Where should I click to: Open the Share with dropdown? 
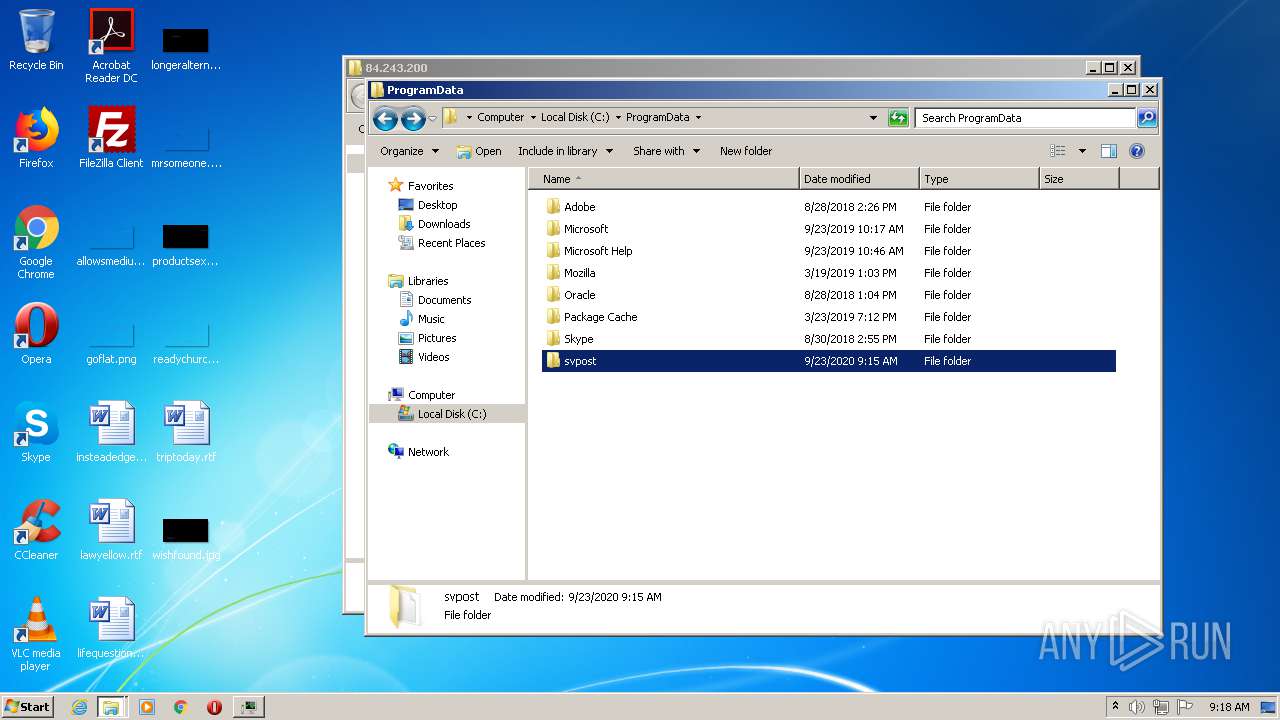pyautogui.click(x=666, y=151)
